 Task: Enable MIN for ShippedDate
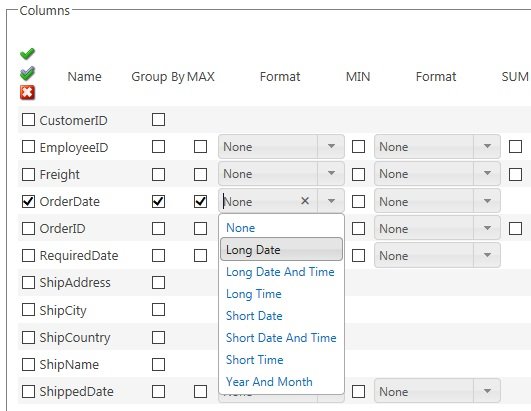358,392
